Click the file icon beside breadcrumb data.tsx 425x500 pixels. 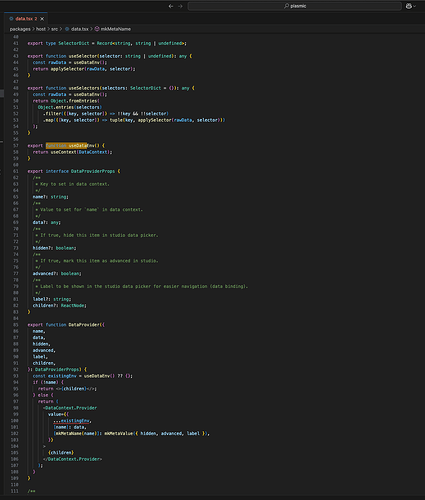coord(67,29)
